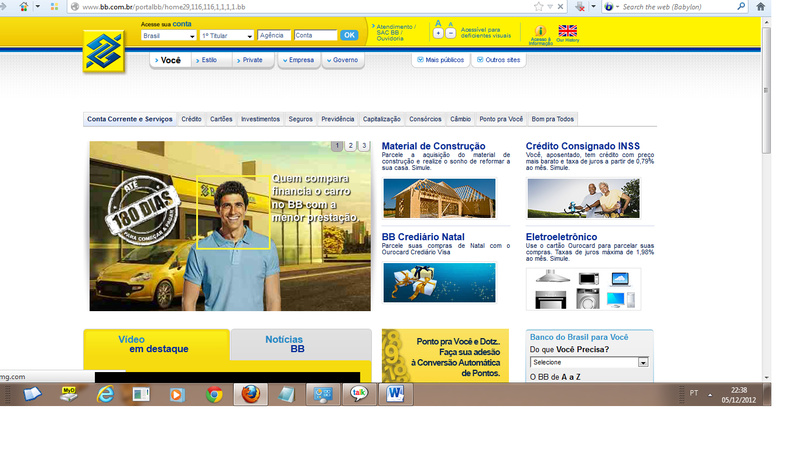Select the Você tab

[170, 60]
